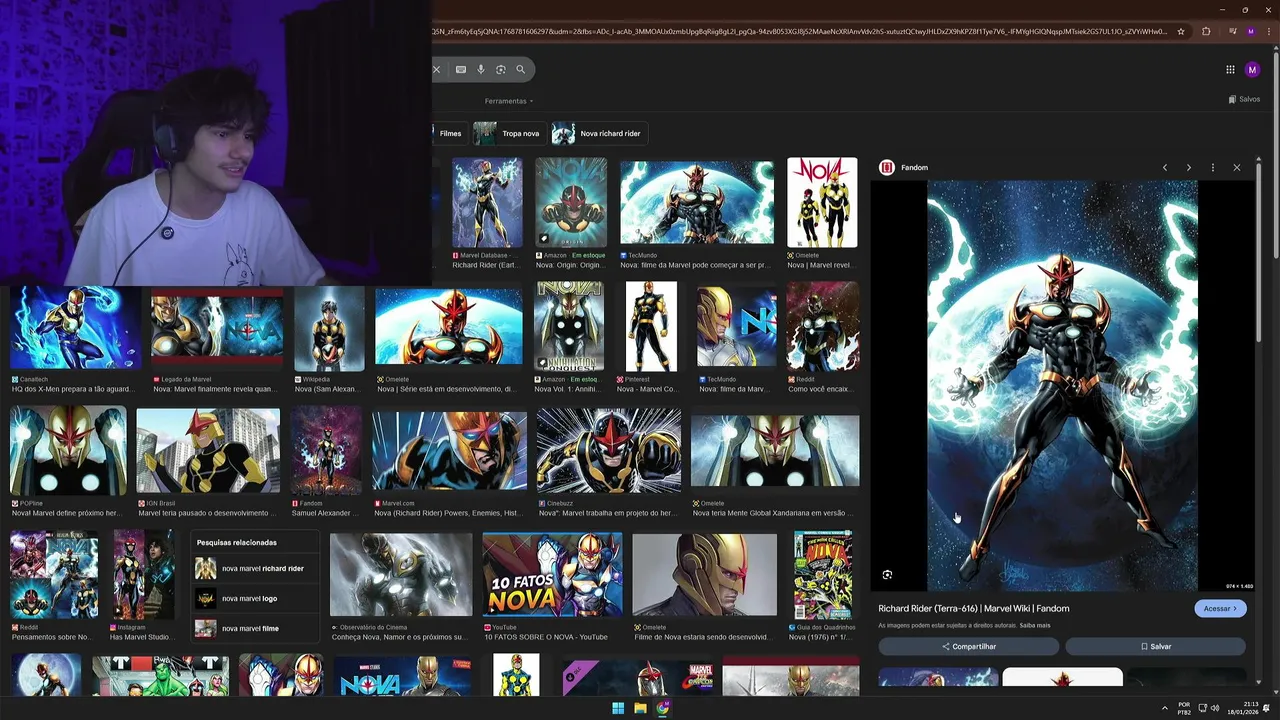Click the Compartilhar share button
Screen dimensions: 1280x720
[x=968, y=646]
